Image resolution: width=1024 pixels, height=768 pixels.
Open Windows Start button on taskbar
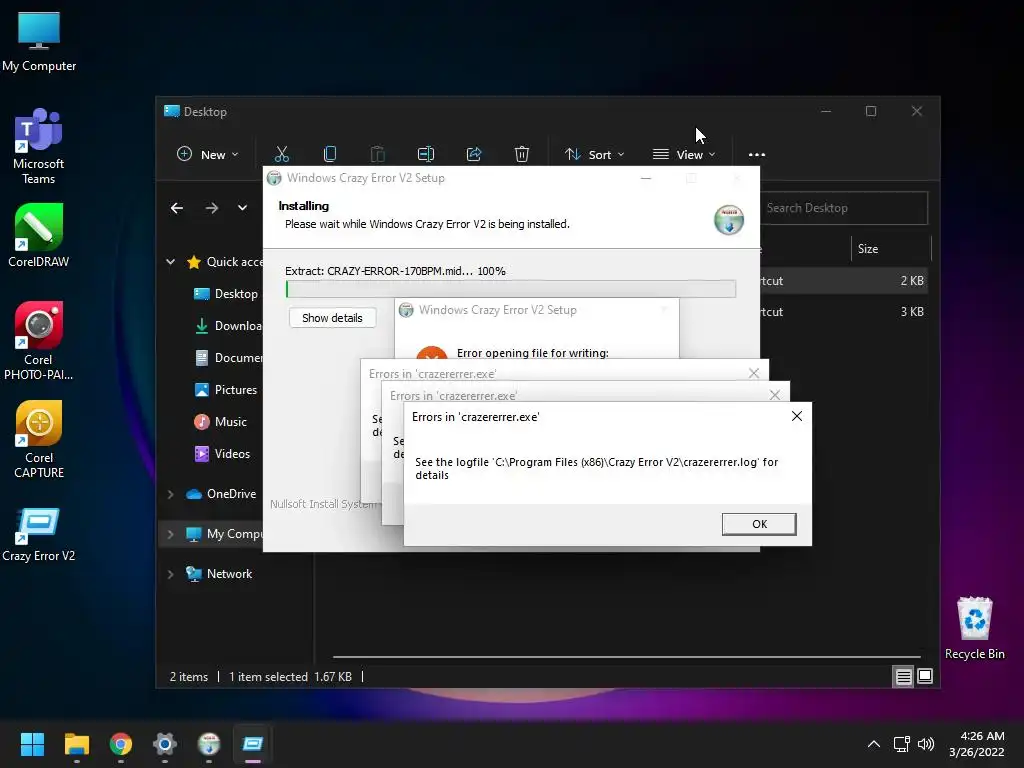[32, 744]
